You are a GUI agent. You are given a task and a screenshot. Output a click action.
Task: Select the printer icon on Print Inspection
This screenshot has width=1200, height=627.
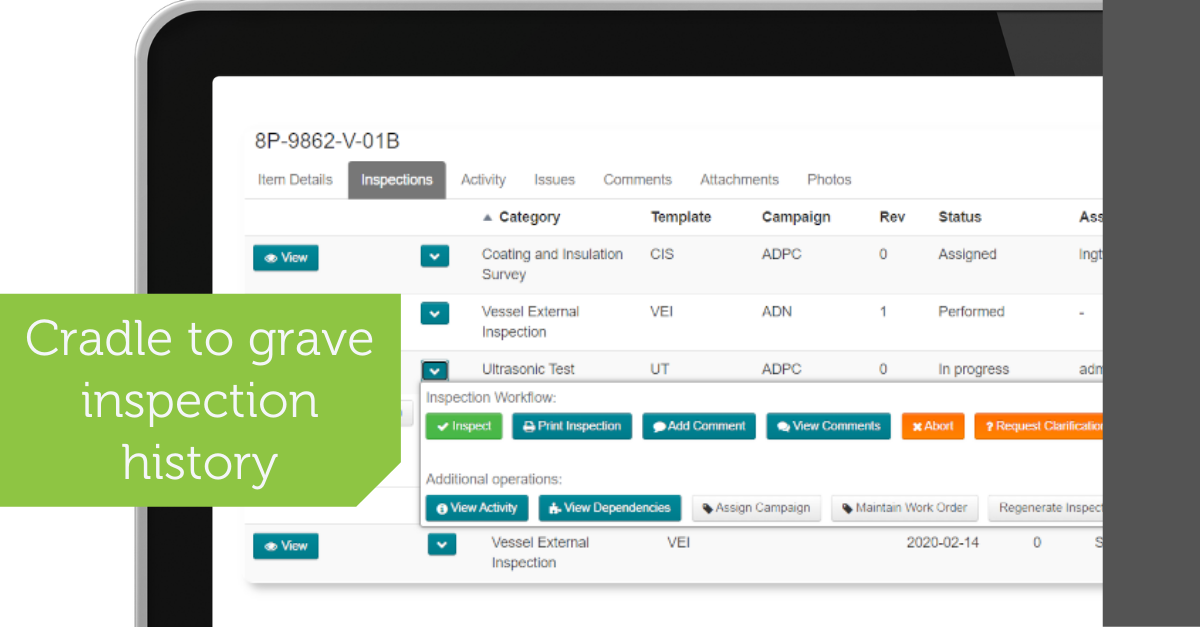point(527,426)
